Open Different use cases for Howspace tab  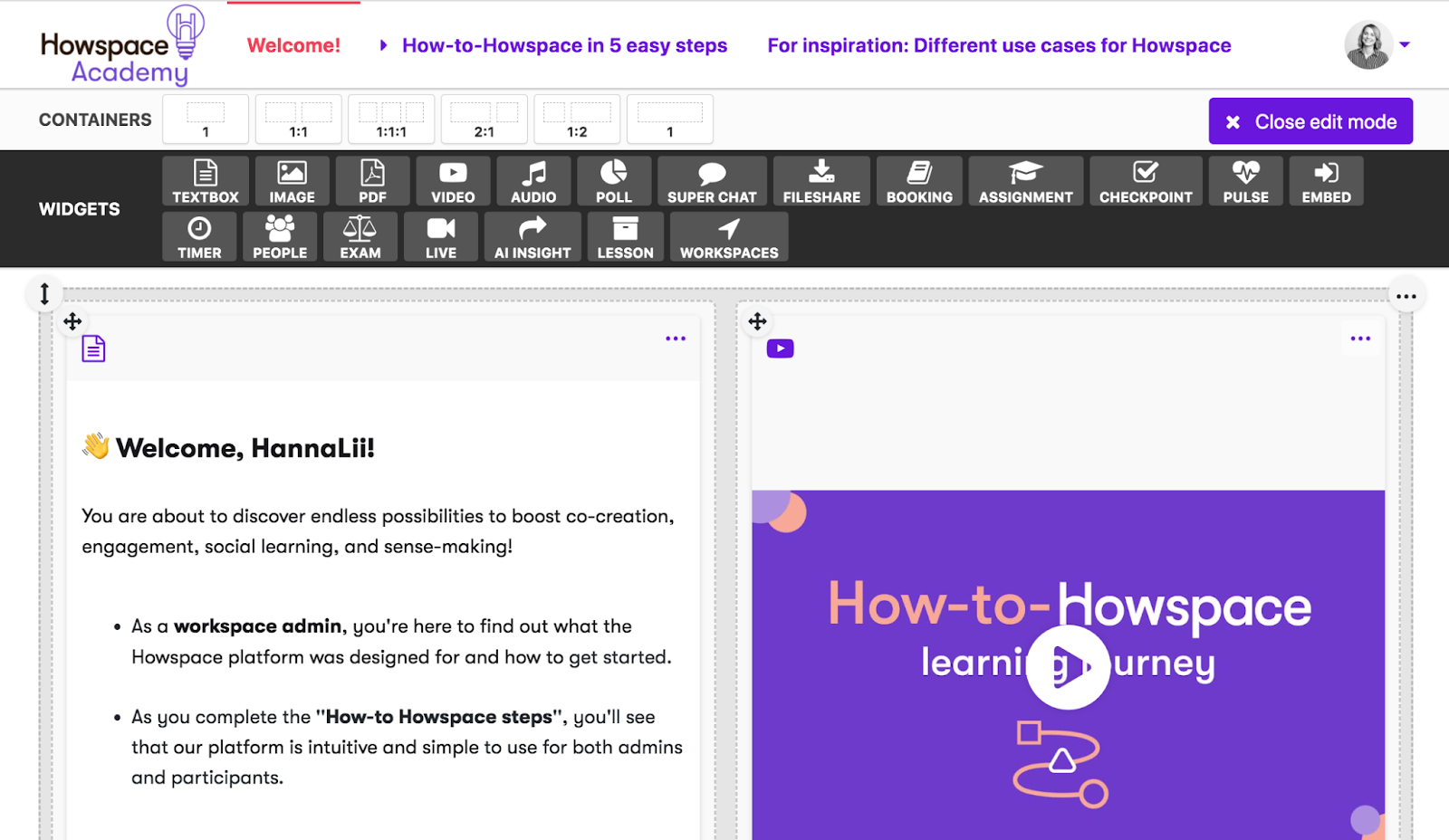[999, 45]
